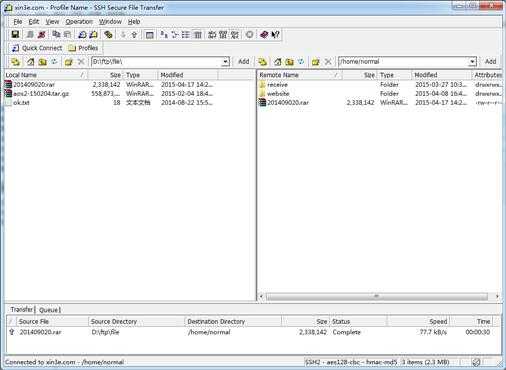
Task: Select the remote folder receive
Action: [x=277, y=85]
